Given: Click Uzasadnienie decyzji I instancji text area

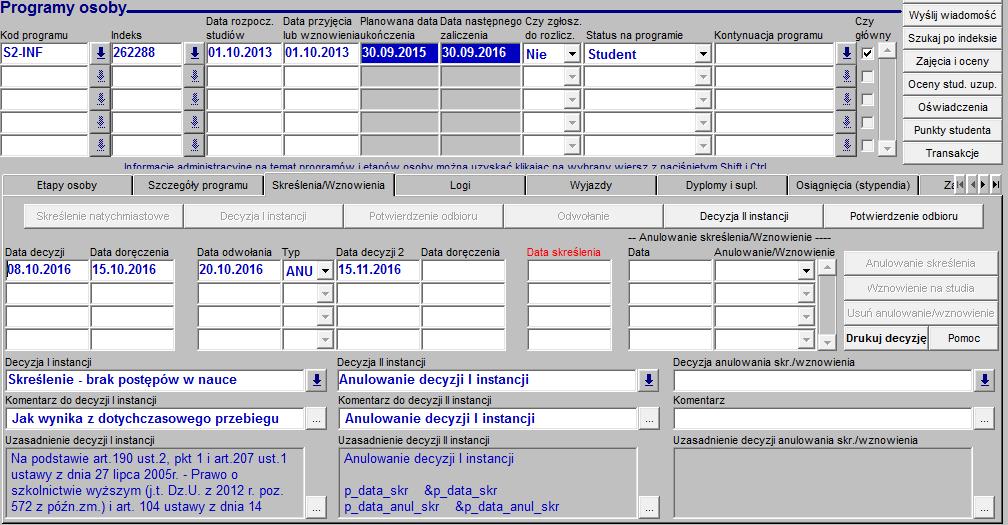Looking at the screenshot, I should tap(155, 483).
